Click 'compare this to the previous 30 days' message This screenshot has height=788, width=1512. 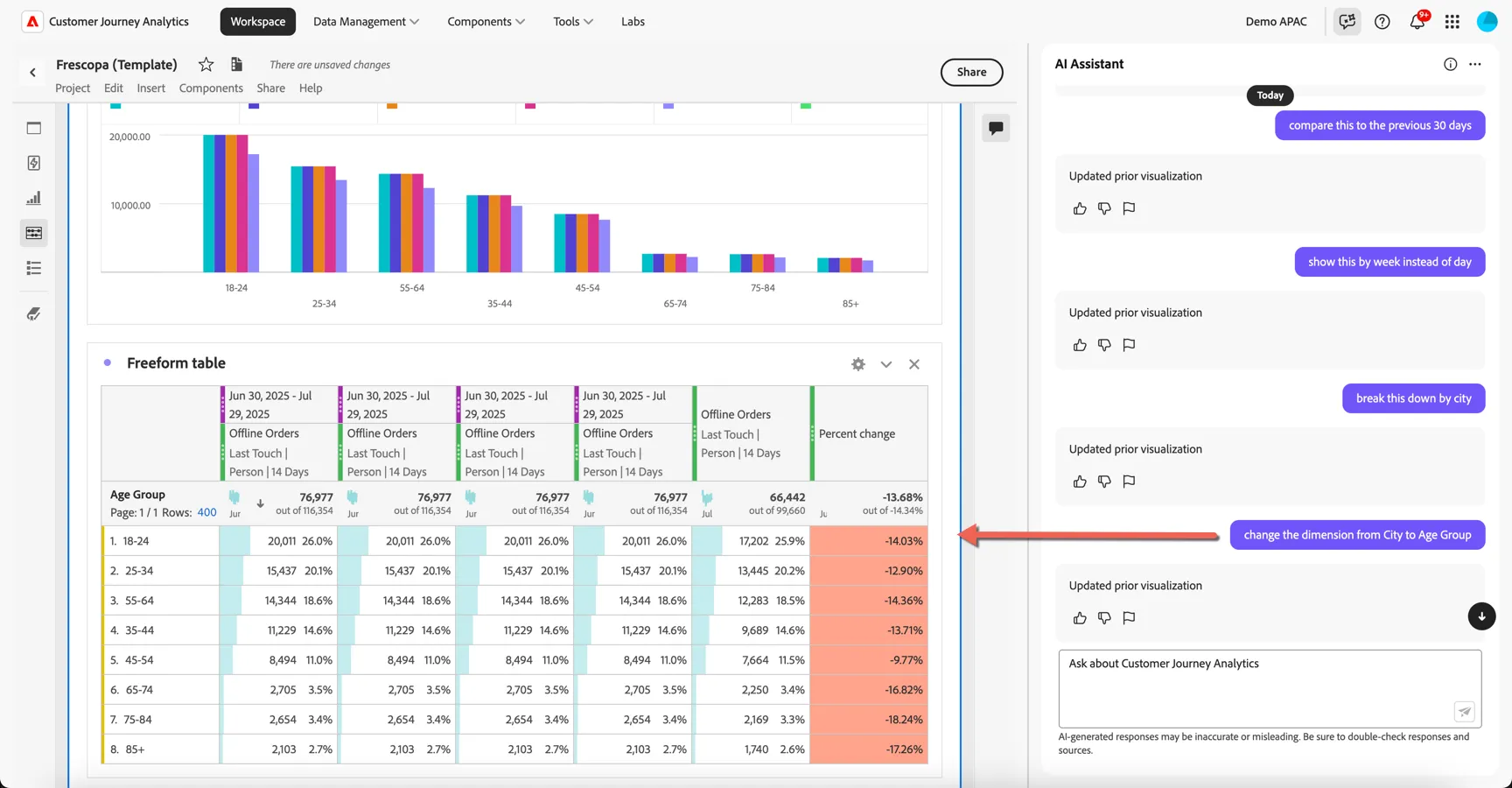click(1380, 125)
